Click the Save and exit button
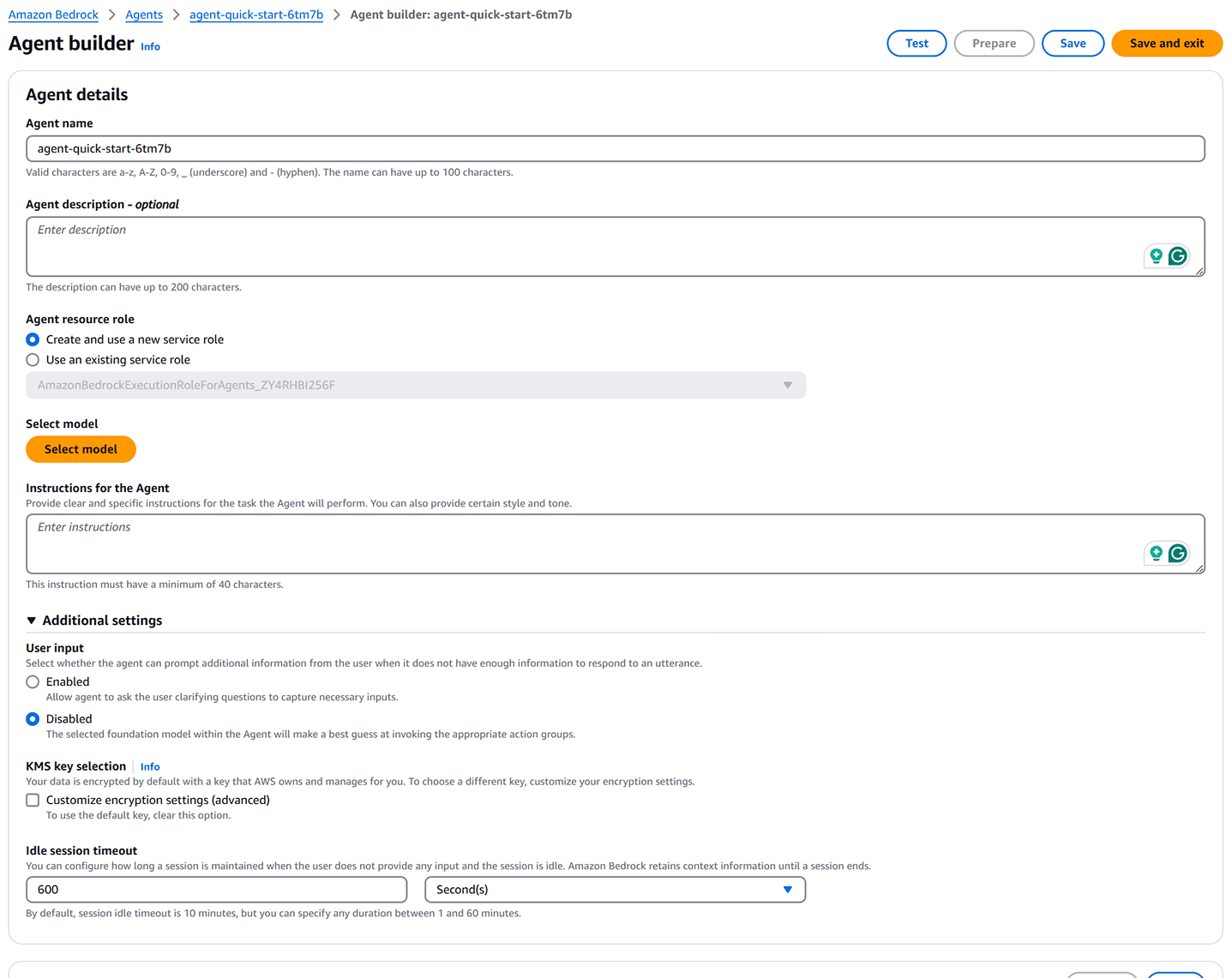The width and height of the screenshot is (1232, 978). (1167, 44)
